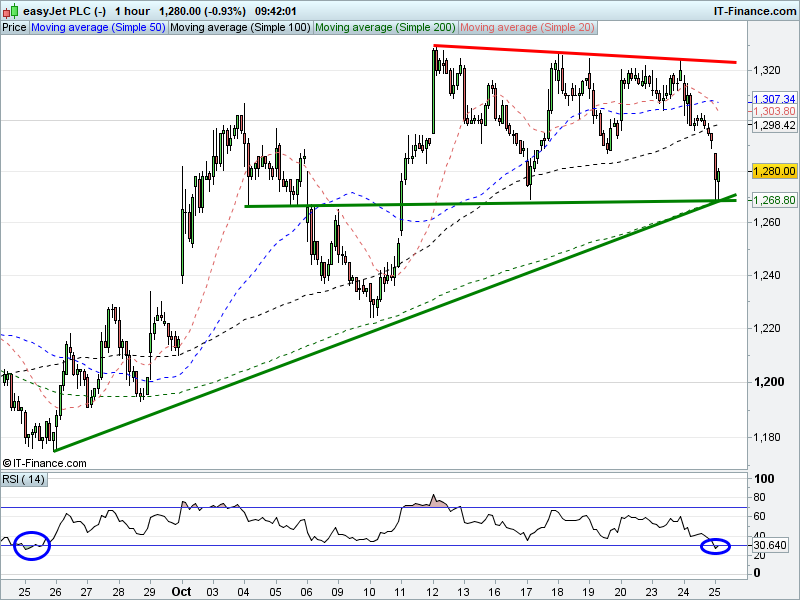
Task: Select the red descending resistance trendline
Action: 585,54
